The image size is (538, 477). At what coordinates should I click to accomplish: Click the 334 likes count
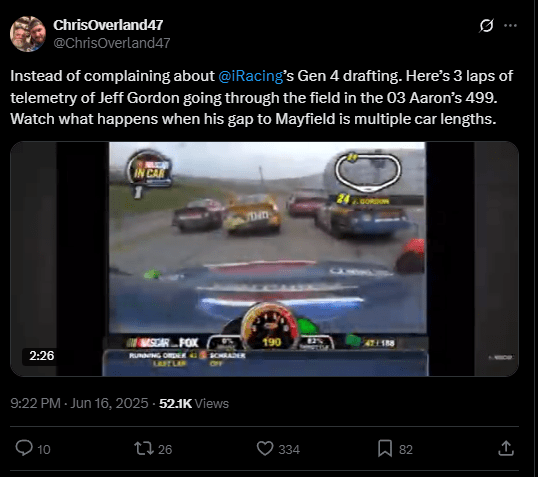(x=289, y=450)
